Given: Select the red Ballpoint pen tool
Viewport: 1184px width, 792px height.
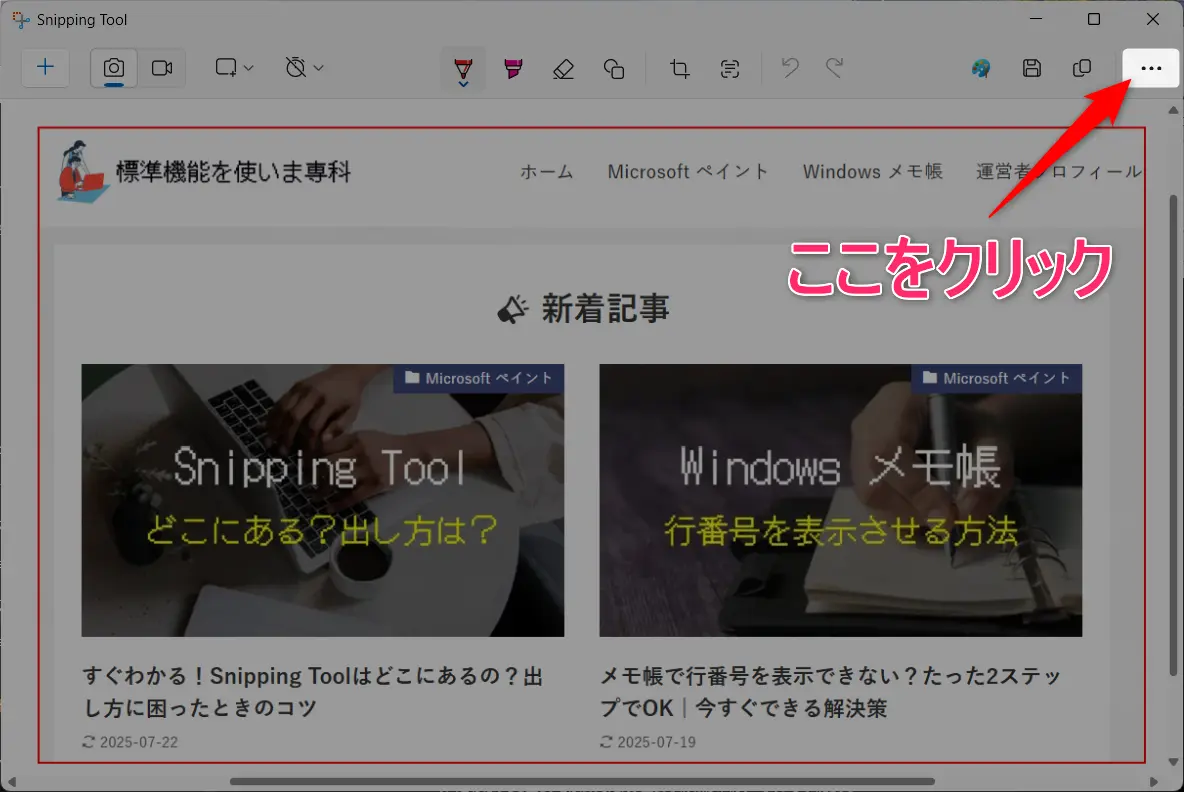Looking at the screenshot, I should [x=463, y=69].
